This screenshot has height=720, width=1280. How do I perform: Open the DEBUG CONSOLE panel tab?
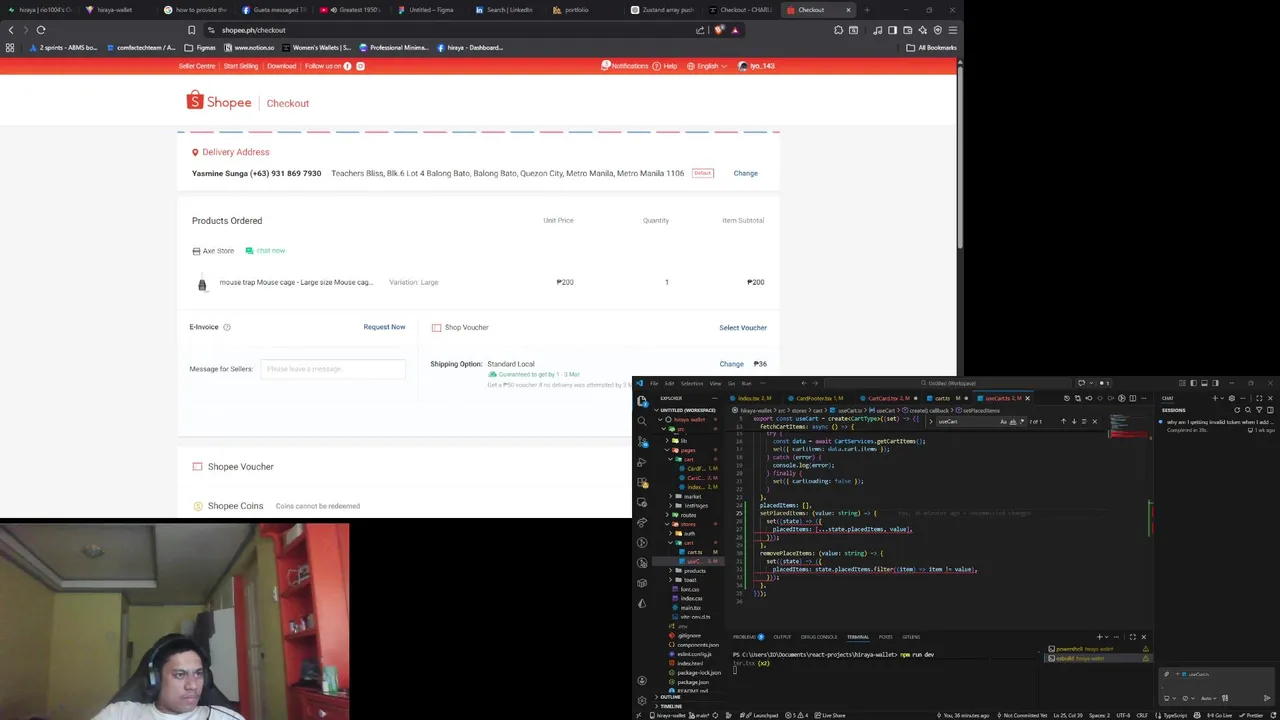pyautogui.click(x=819, y=637)
